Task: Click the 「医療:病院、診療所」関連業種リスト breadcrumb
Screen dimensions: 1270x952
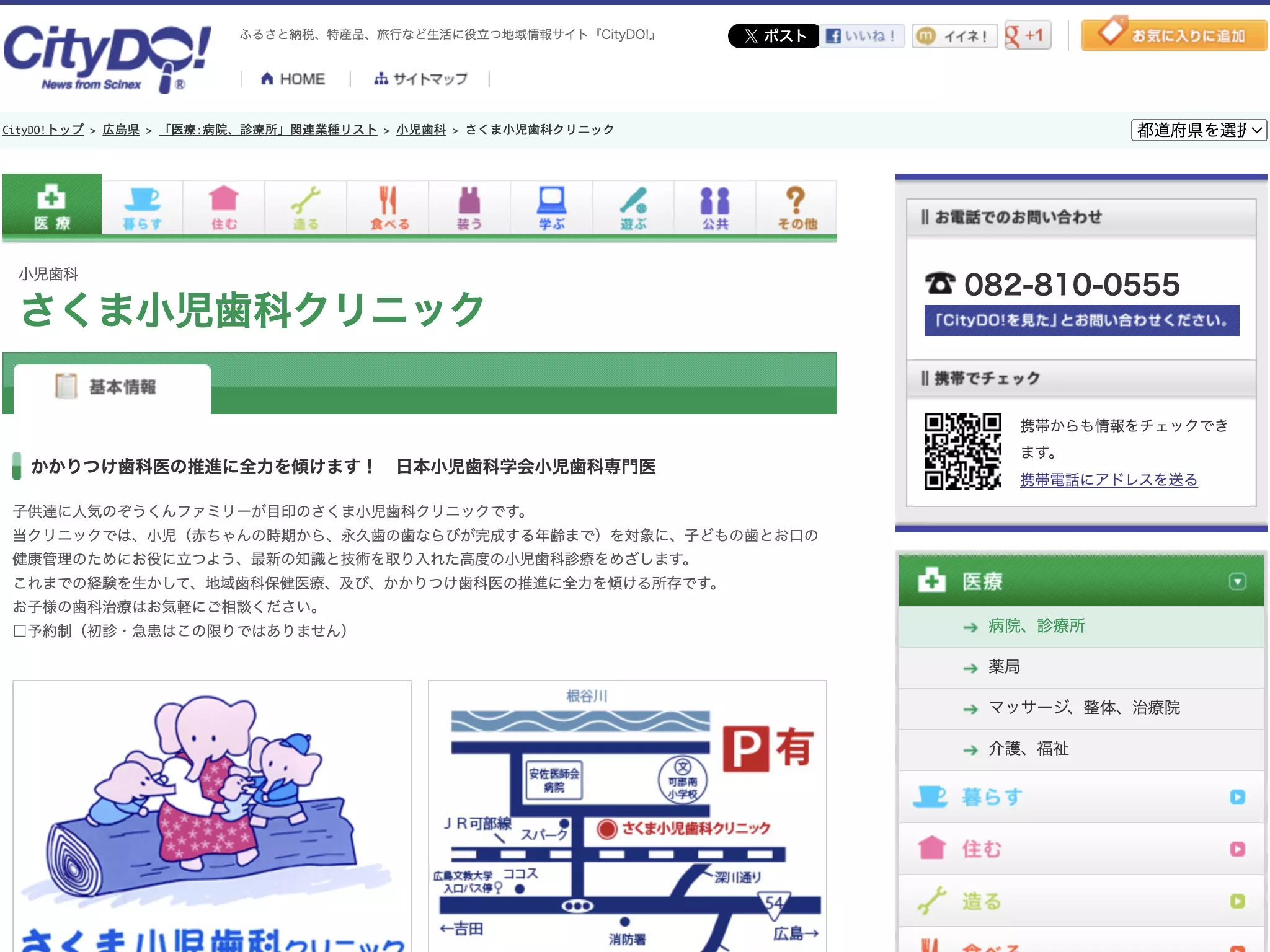Action: [x=268, y=130]
